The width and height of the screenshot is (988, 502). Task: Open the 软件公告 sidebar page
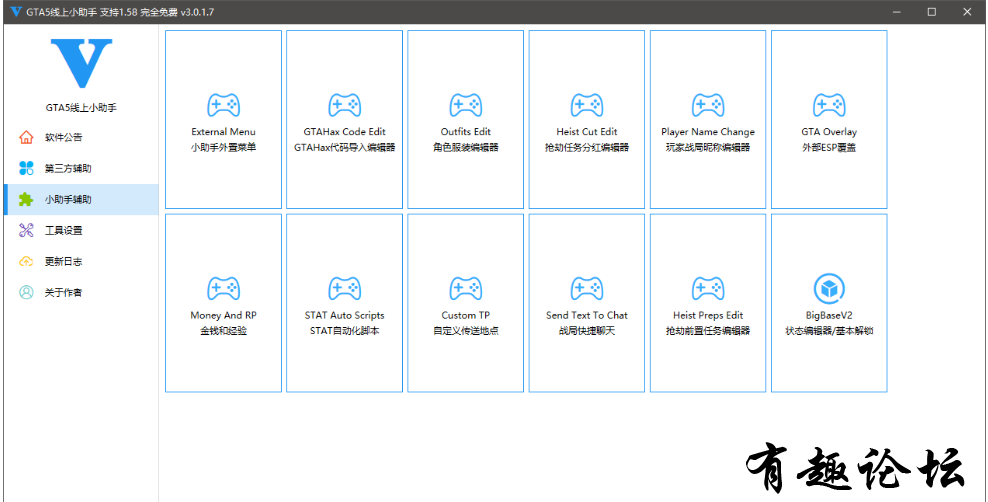point(81,137)
